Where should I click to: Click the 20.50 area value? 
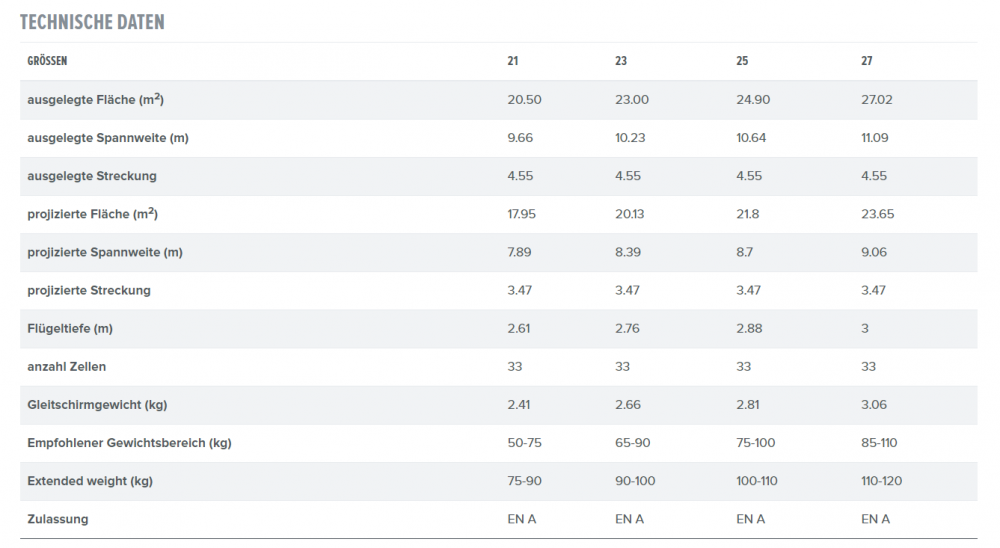(524, 100)
